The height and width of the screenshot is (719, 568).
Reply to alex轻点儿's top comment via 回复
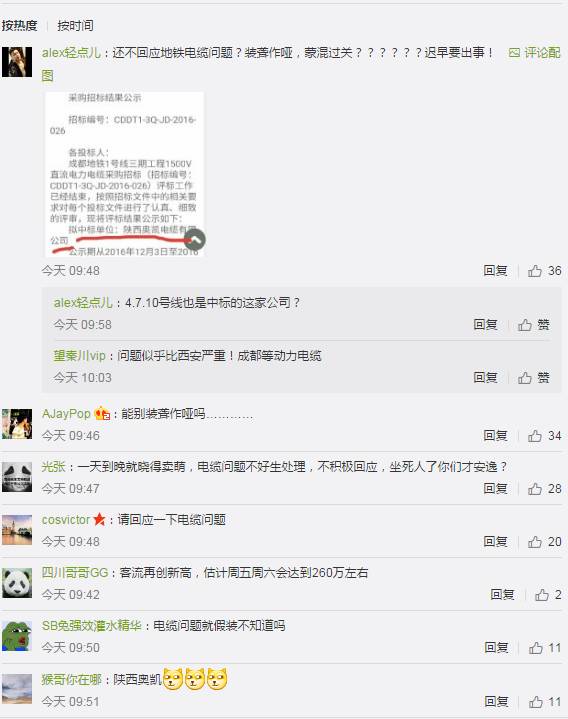pyautogui.click(x=496, y=271)
